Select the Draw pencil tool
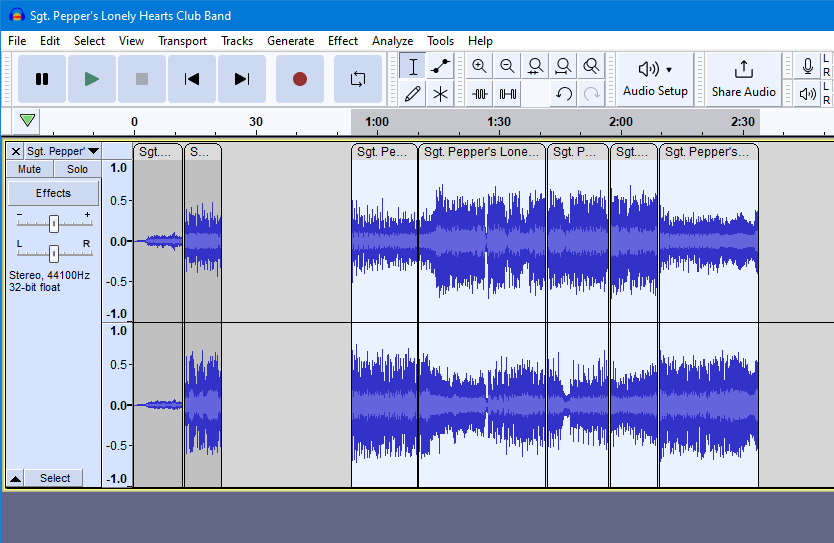 click(x=412, y=94)
